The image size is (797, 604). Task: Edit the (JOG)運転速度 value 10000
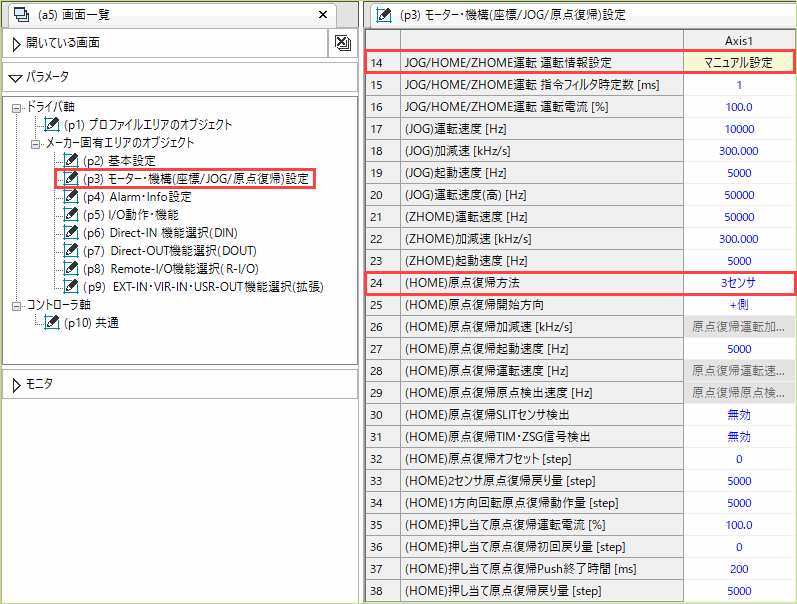(x=739, y=129)
